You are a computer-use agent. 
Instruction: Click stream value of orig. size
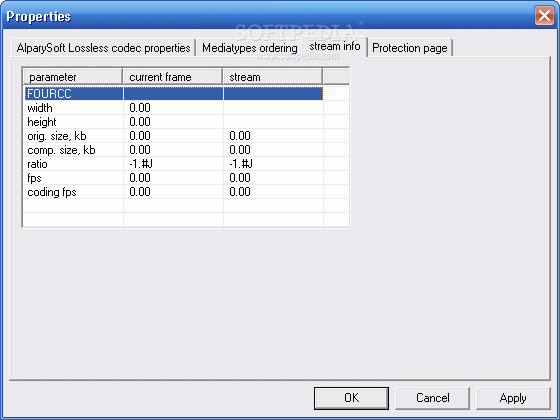[x=240, y=136]
